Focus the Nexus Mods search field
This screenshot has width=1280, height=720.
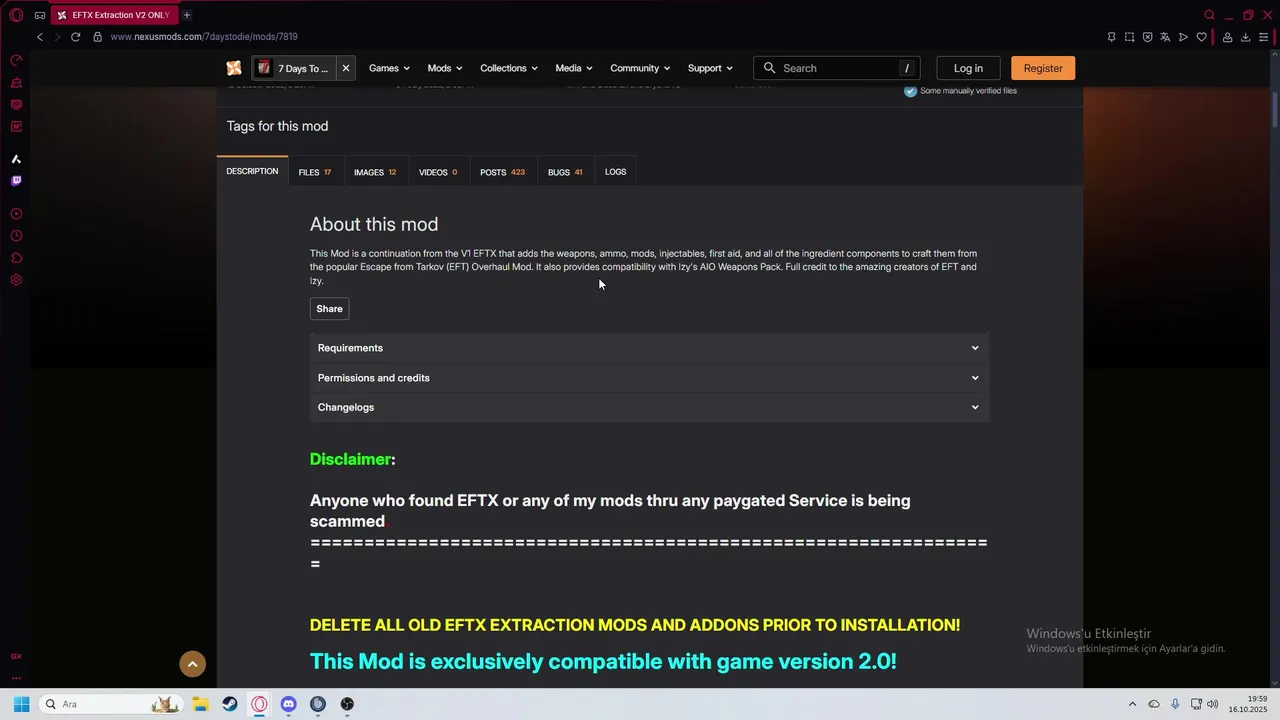tap(838, 68)
